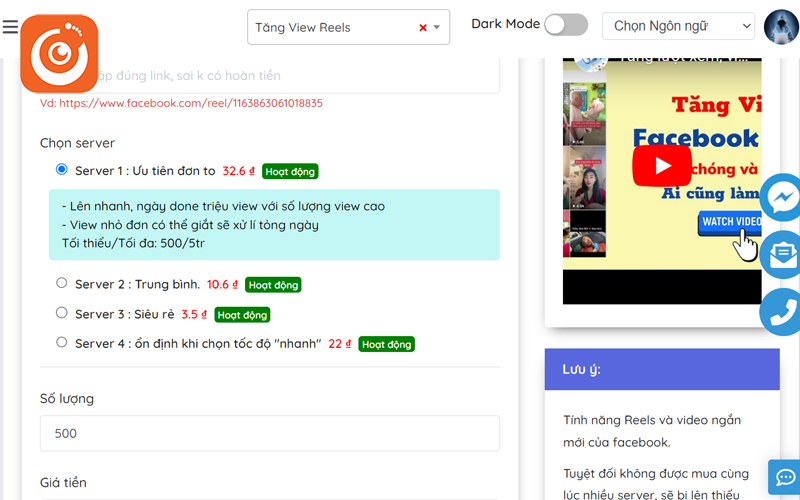Click the Lưu ý panel header
Screen dimensions: 800x500
click(662, 369)
